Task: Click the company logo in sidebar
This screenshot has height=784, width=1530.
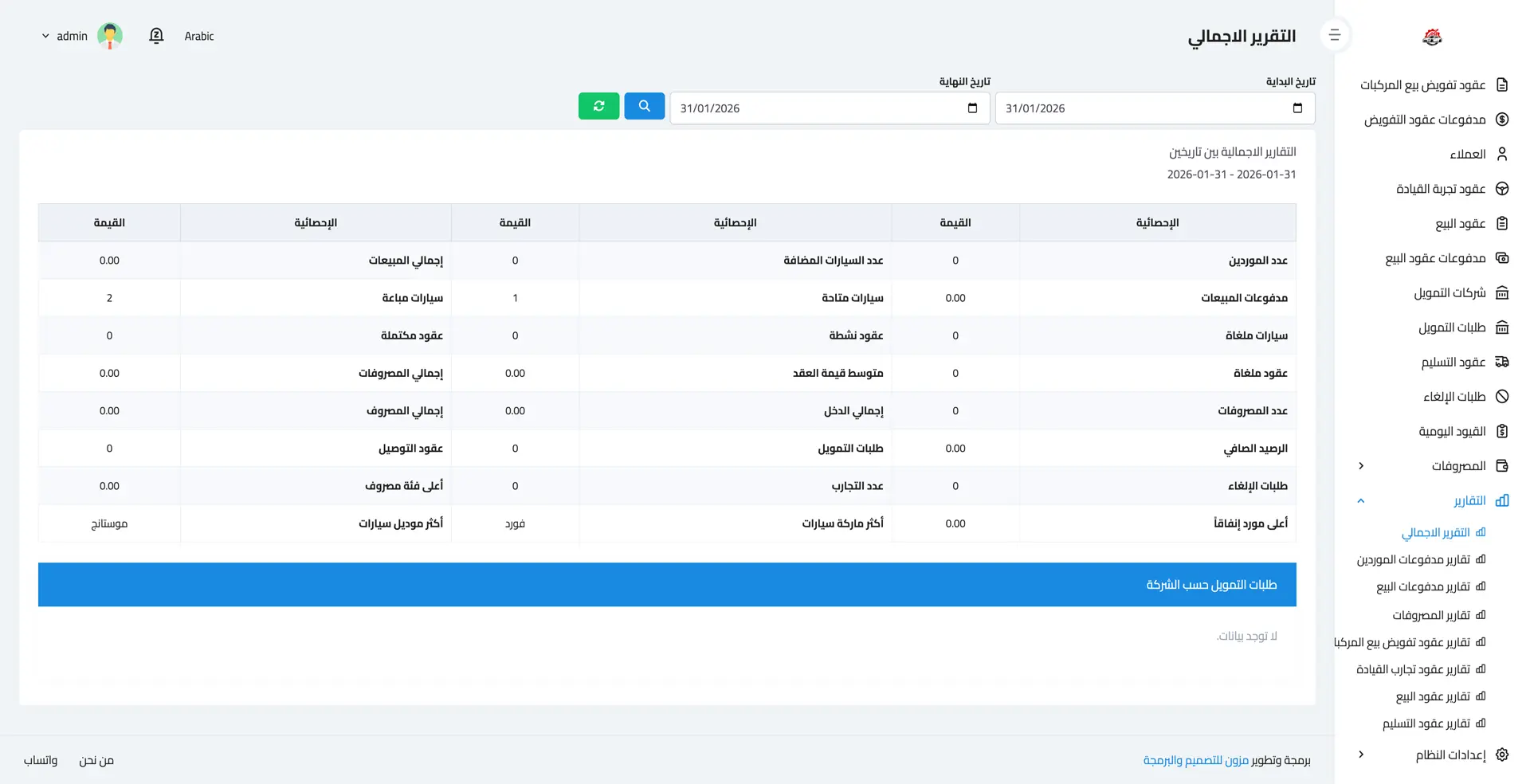Action: [x=1432, y=37]
